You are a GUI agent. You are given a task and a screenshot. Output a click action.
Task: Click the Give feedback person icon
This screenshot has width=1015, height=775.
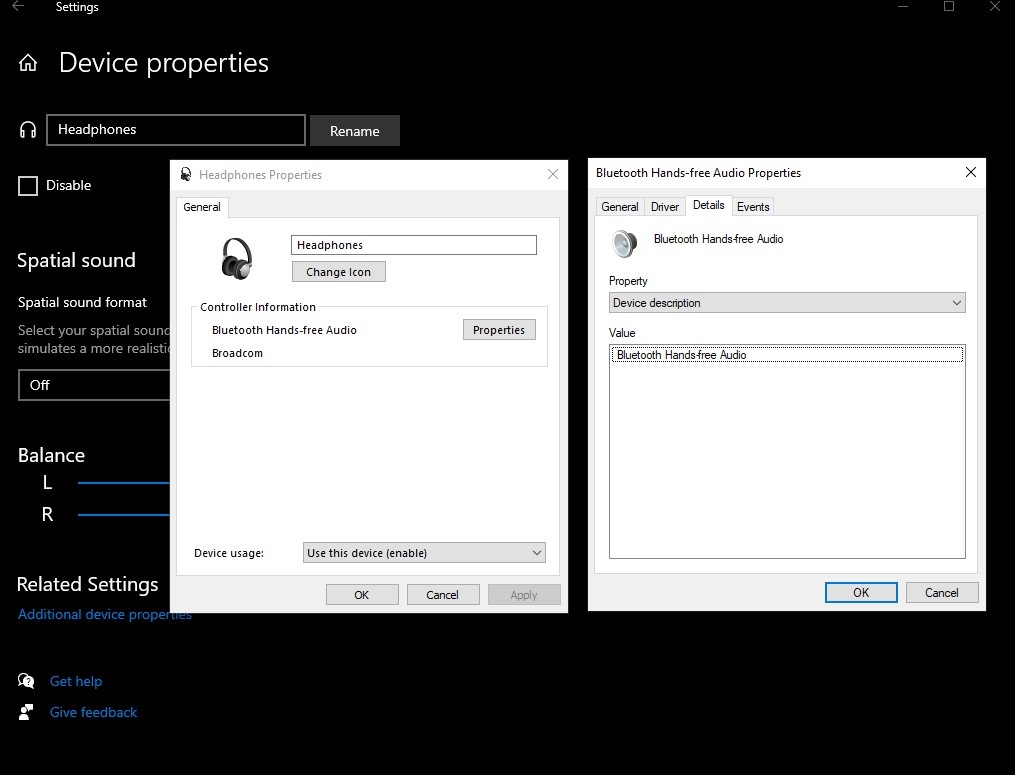pos(26,712)
